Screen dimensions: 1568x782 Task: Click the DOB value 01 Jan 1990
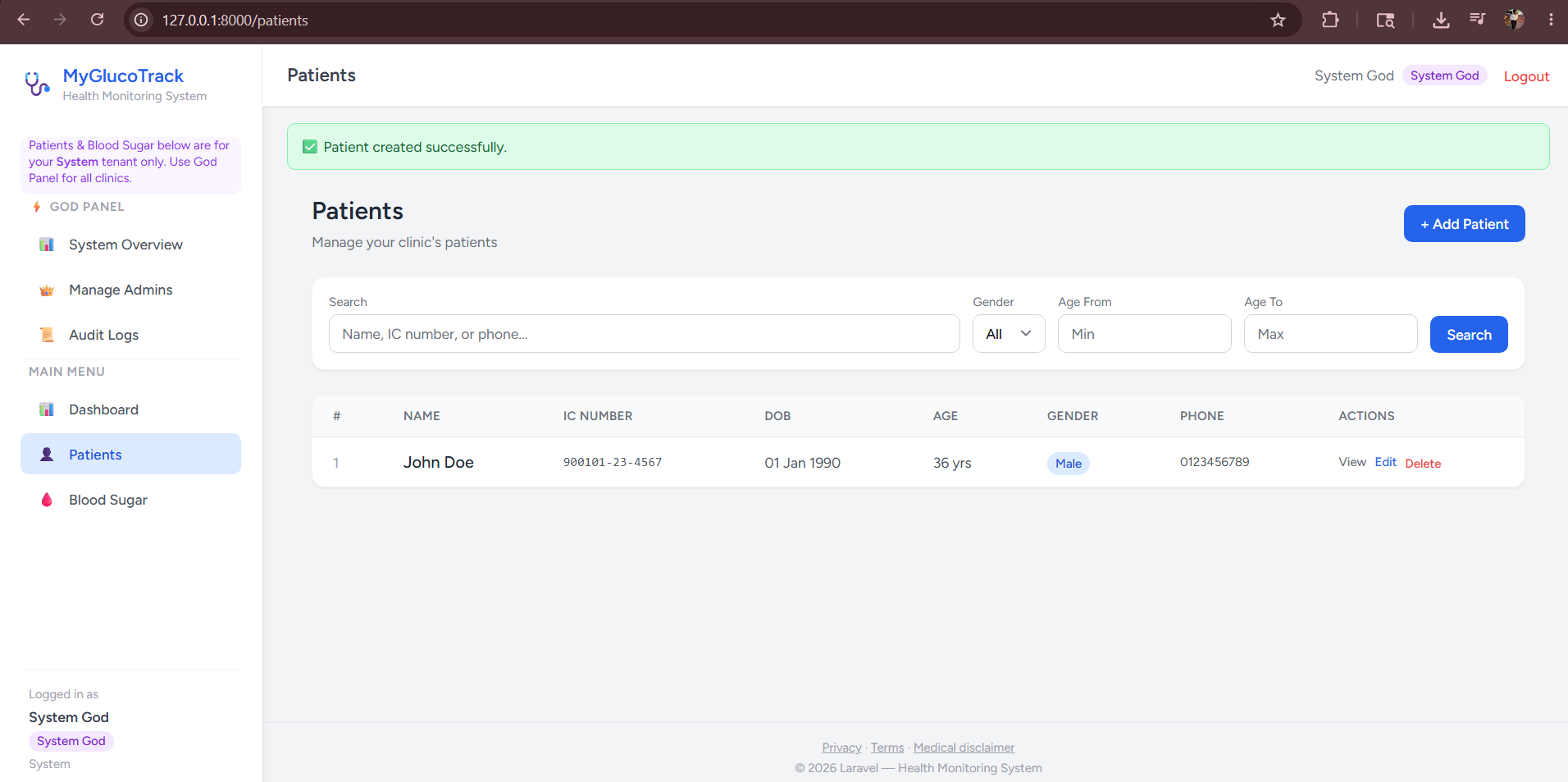pos(802,463)
